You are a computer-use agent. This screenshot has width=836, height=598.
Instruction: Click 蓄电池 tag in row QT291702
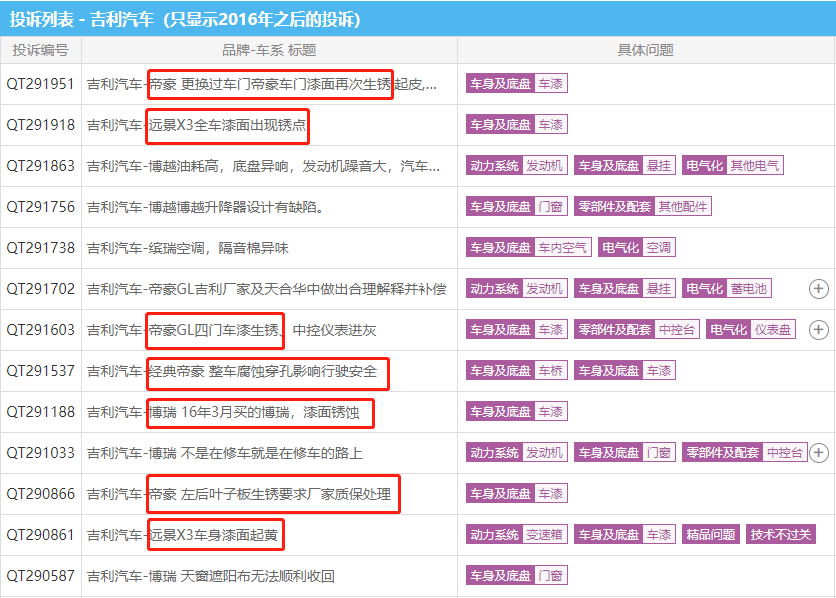coord(749,289)
